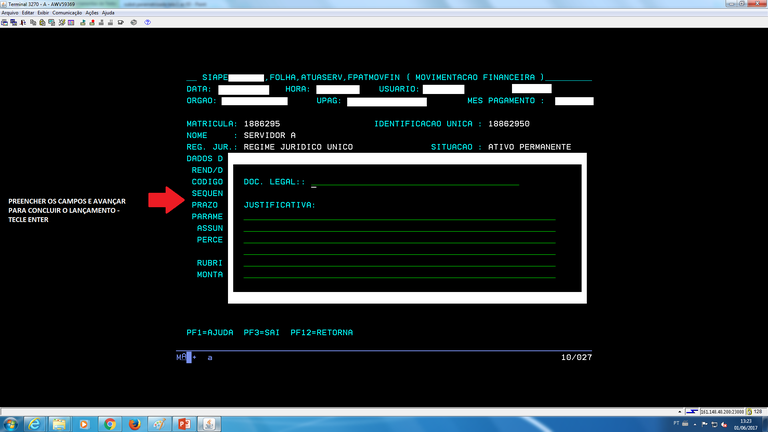
Task: Click the status bar address 161.148.40.200:23000
Action: [x=722, y=412]
